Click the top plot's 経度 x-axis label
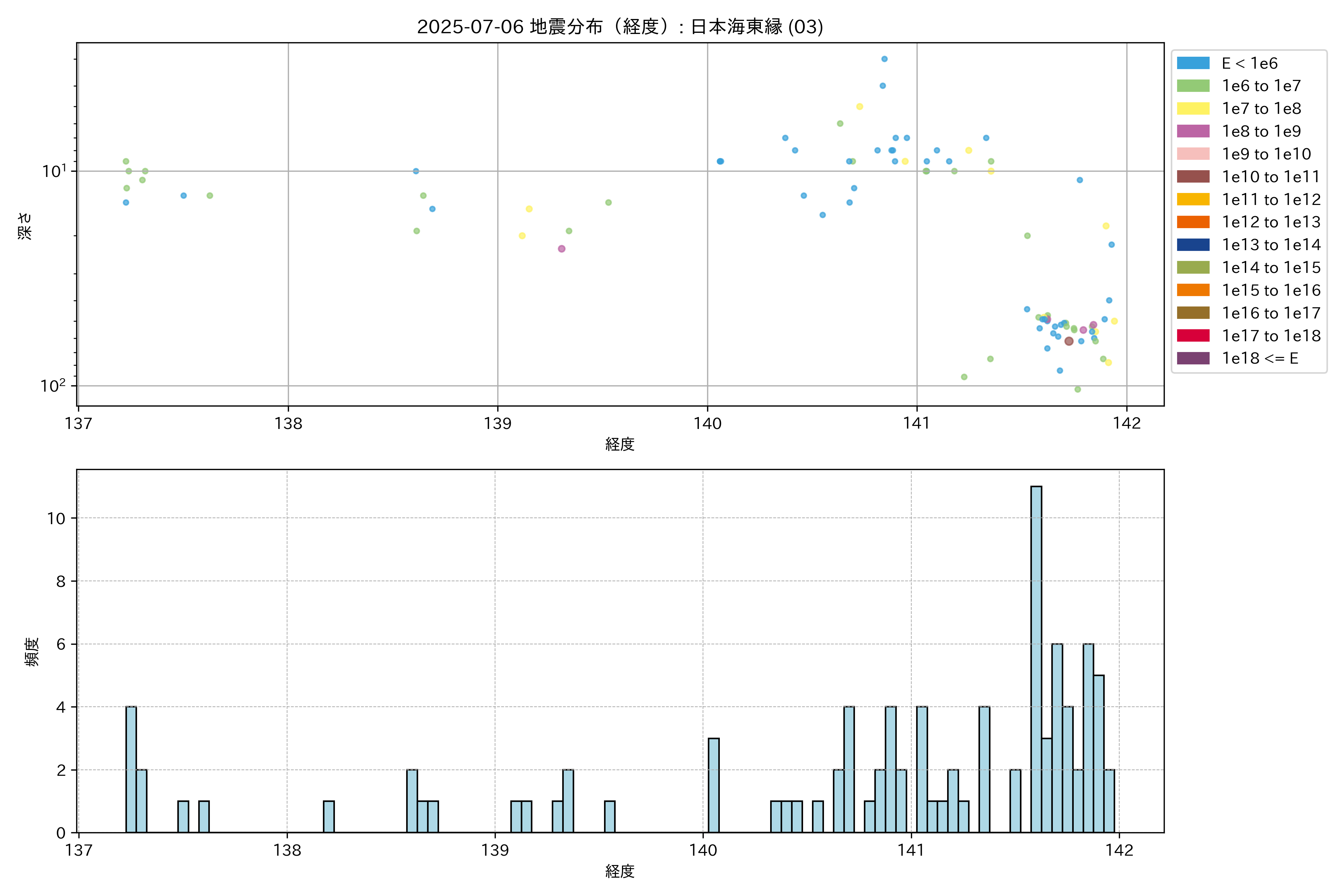Image resolution: width=1344 pixels, height=896 pixels. [x=620, y=444]
